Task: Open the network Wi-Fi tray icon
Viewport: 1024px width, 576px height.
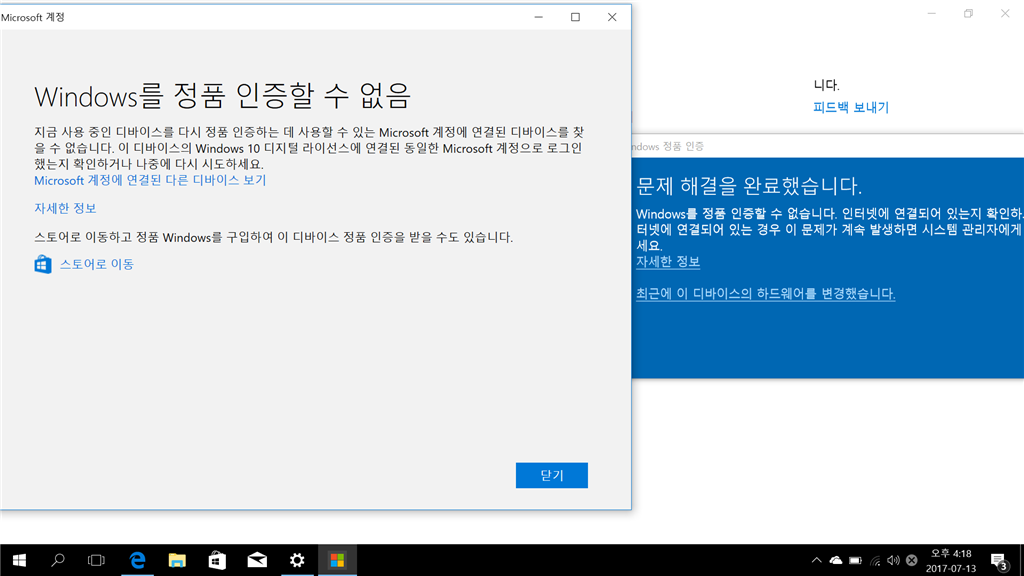Action: [x=875, y=560]
